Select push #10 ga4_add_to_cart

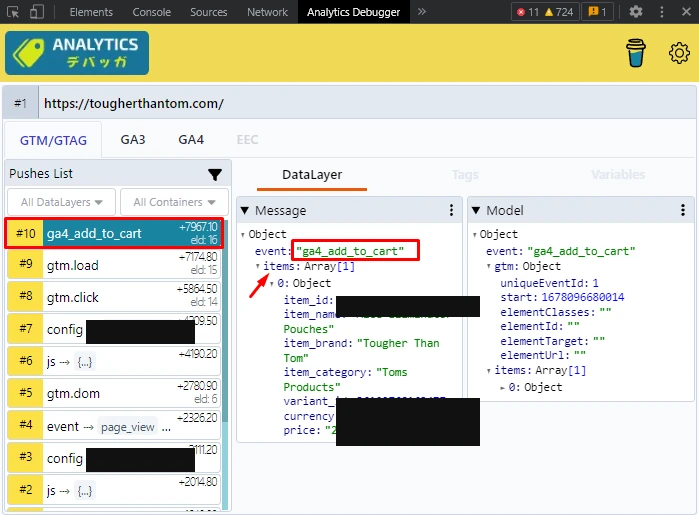[114, 233]
